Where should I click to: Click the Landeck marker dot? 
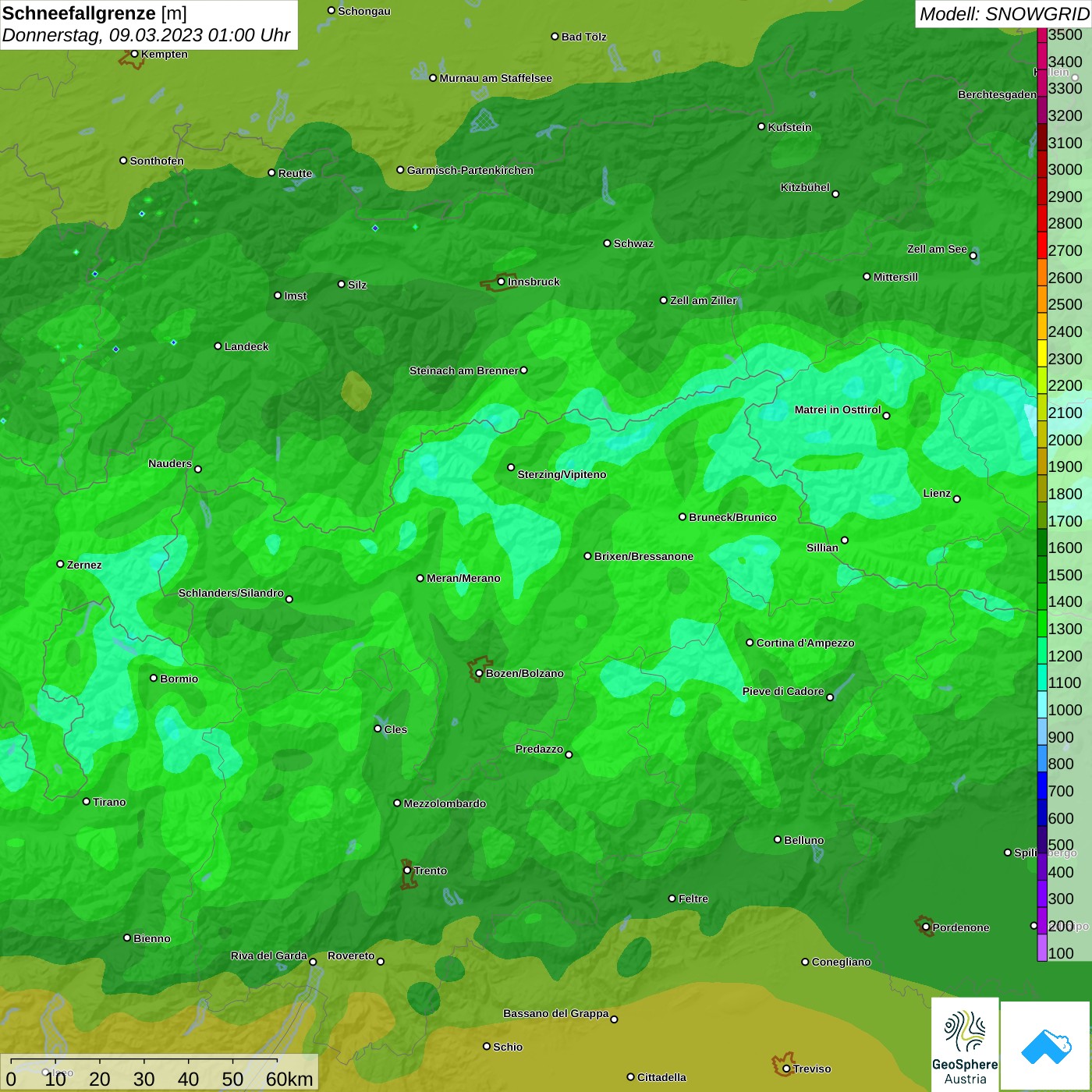click(218, 346)
